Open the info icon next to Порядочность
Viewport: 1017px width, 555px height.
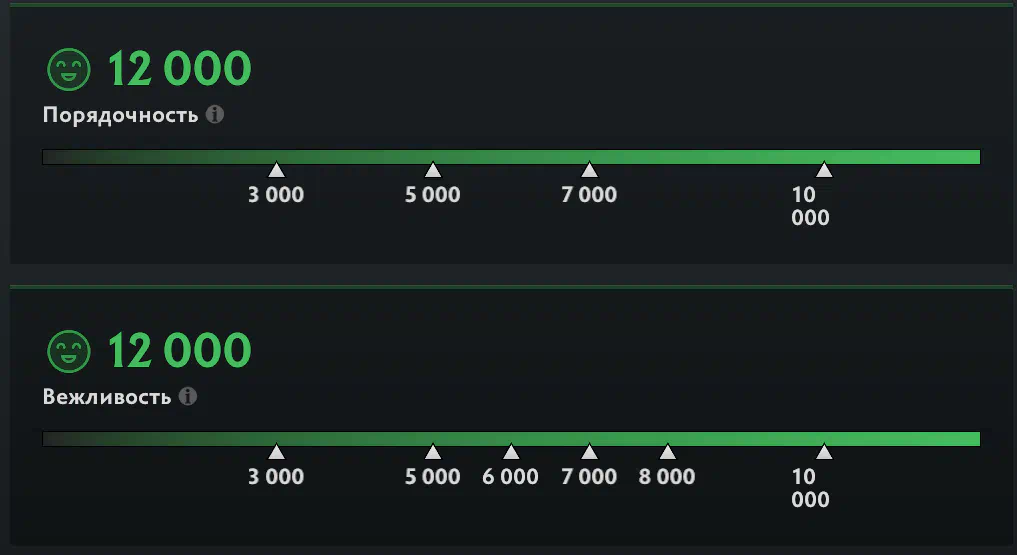point(215,114)
